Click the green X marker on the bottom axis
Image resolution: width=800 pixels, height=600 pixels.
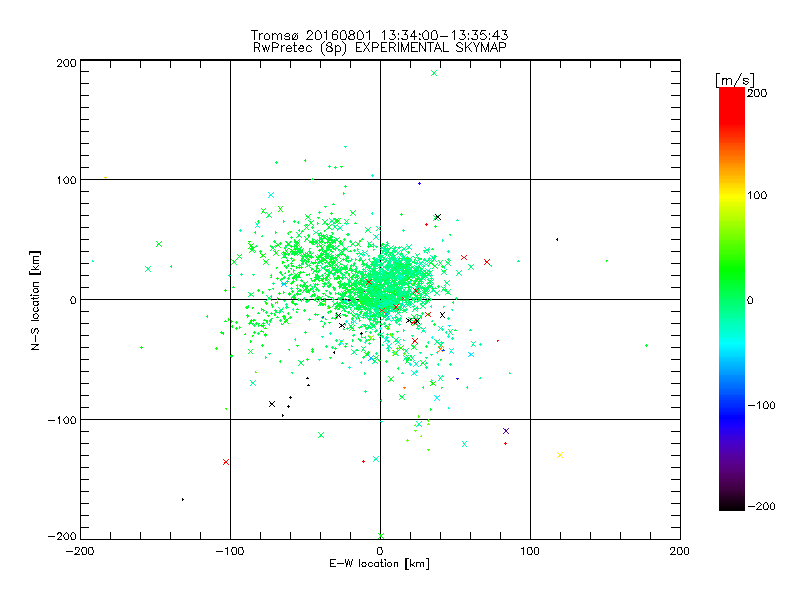(381, 536)
